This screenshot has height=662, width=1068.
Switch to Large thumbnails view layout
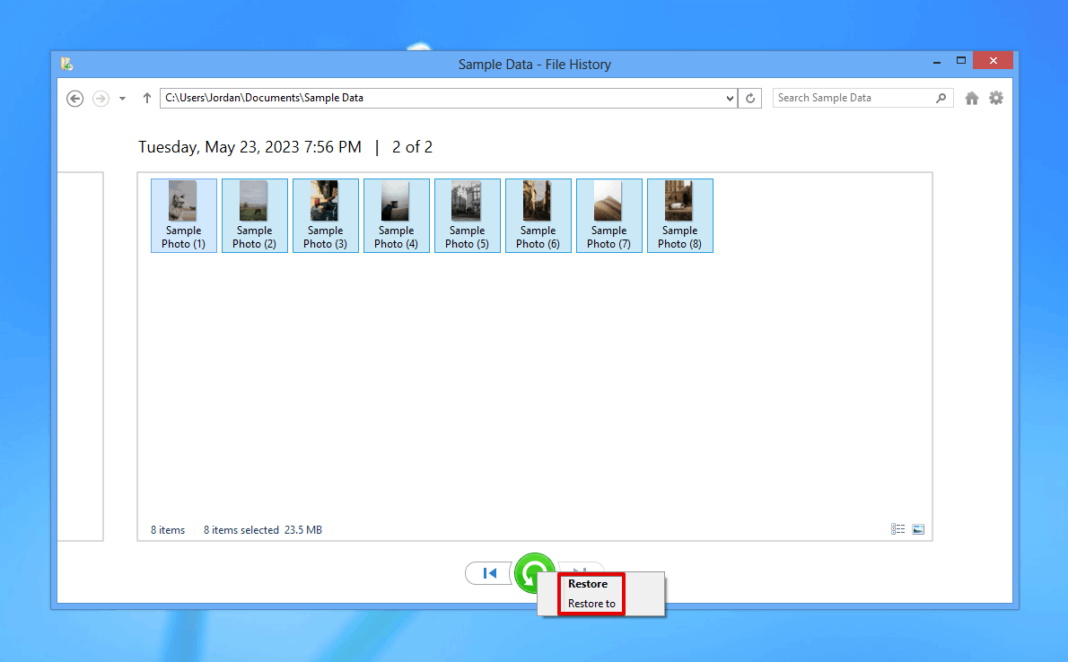point(918,528)
